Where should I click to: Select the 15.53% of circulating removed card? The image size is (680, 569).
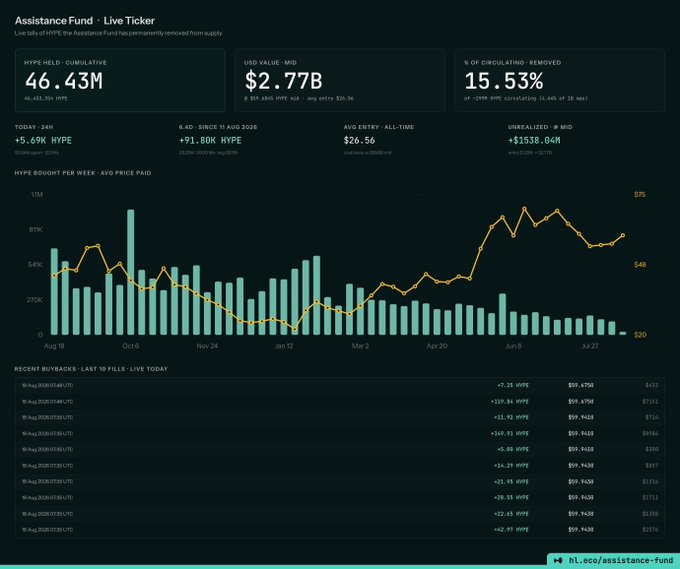tap(559, 80)
